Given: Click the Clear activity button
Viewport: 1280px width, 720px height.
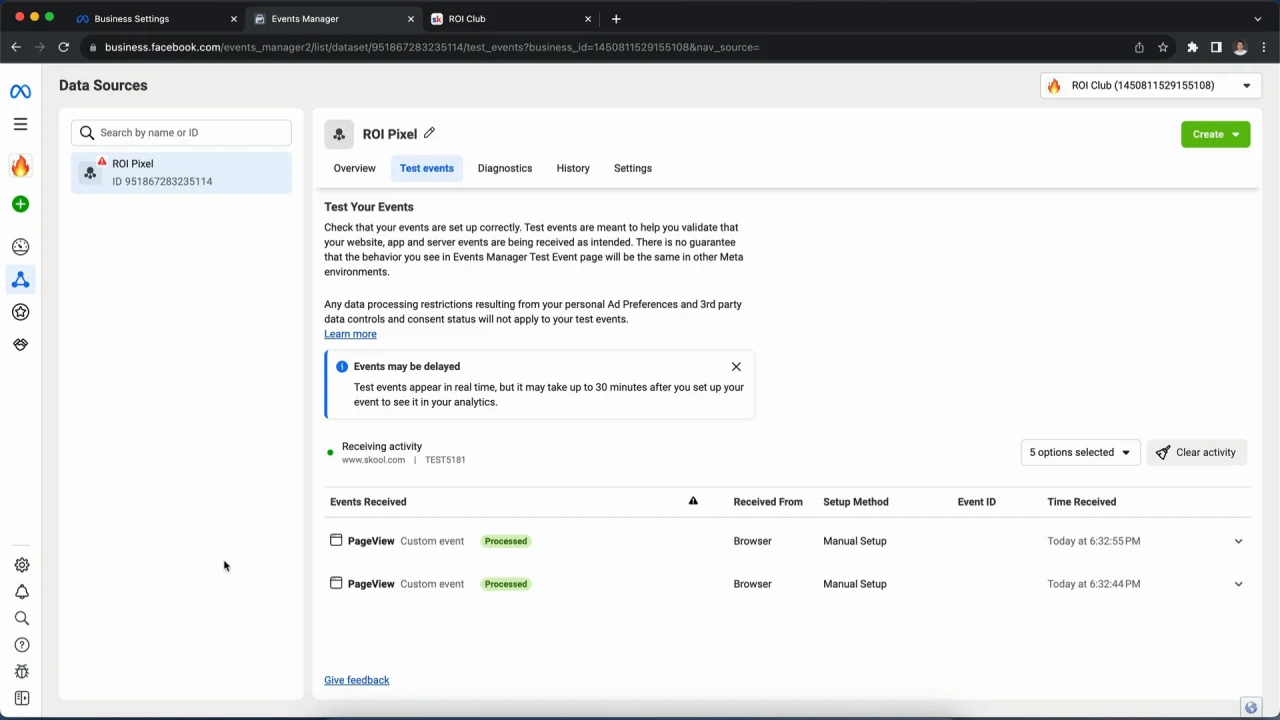Looking at the screenshot, I should 1196,453.
